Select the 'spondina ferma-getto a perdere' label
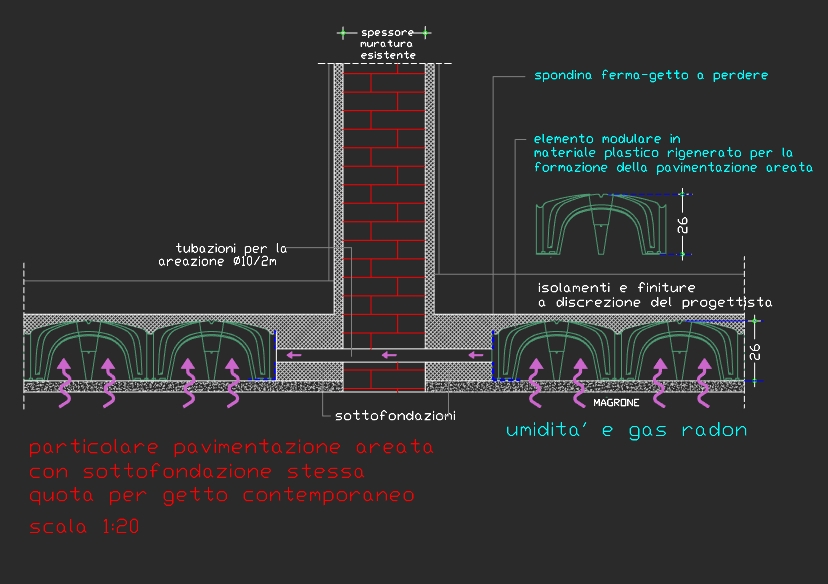828x584 pixels. point(650,75)
